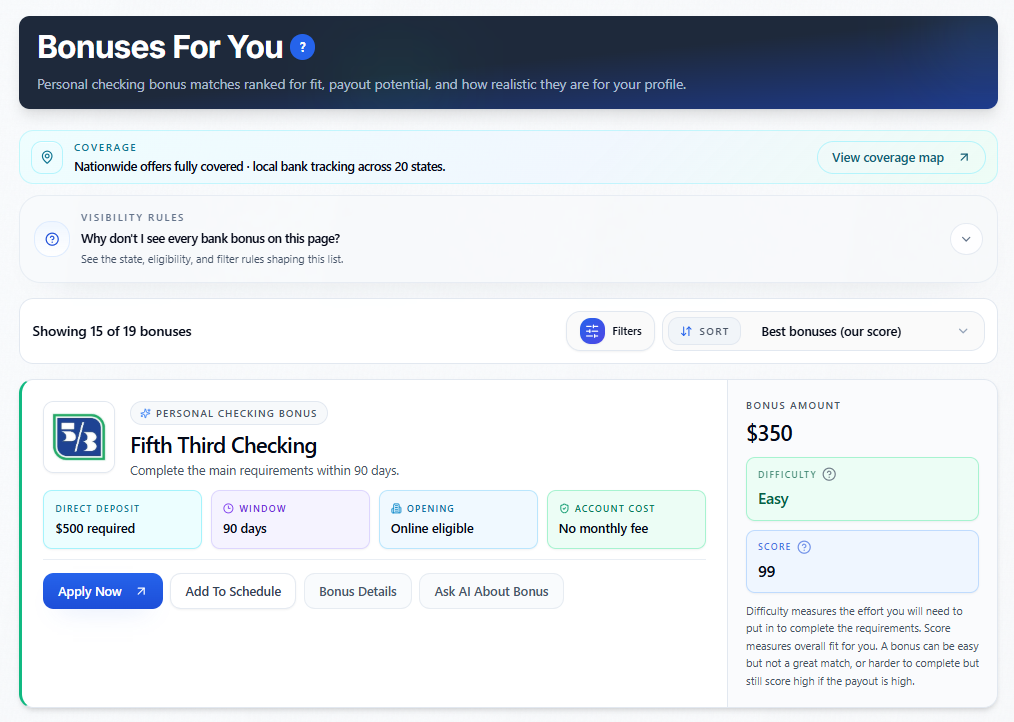Click Ask AI About Bonus button
This screenshot has height=722, width=1014.
pos(491,591)
